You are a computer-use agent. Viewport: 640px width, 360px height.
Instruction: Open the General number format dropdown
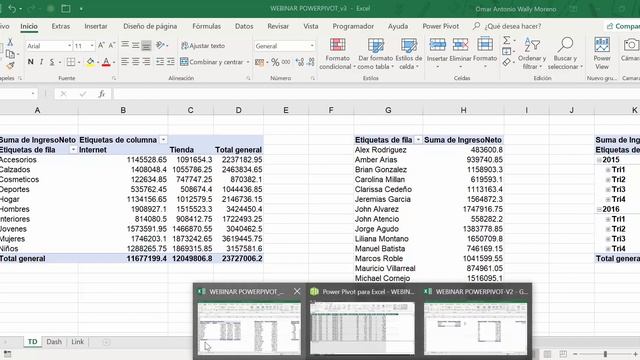pyautogui.click(x=312, y=46)
